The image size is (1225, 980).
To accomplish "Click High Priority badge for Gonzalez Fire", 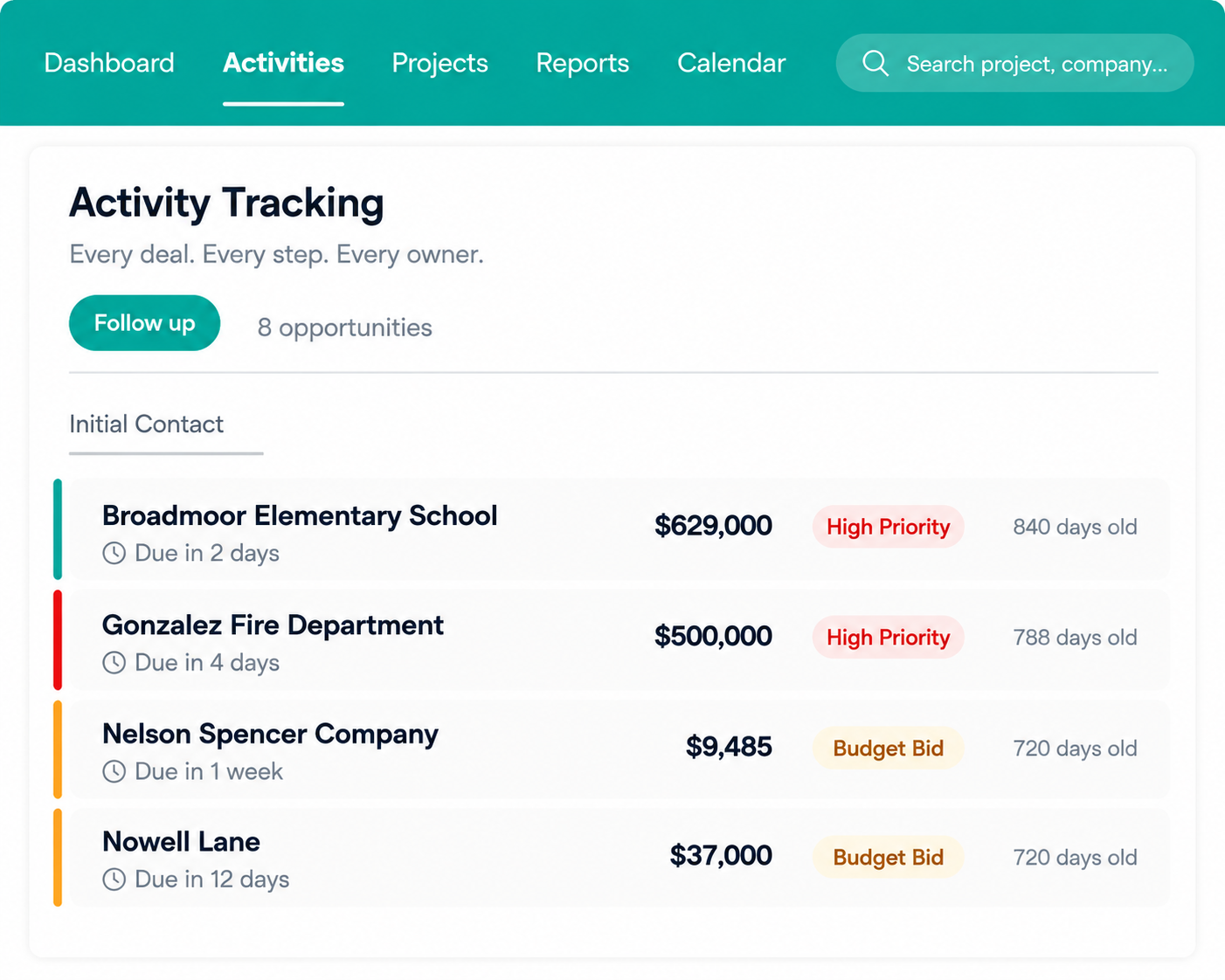I will [x=889, y=638].
